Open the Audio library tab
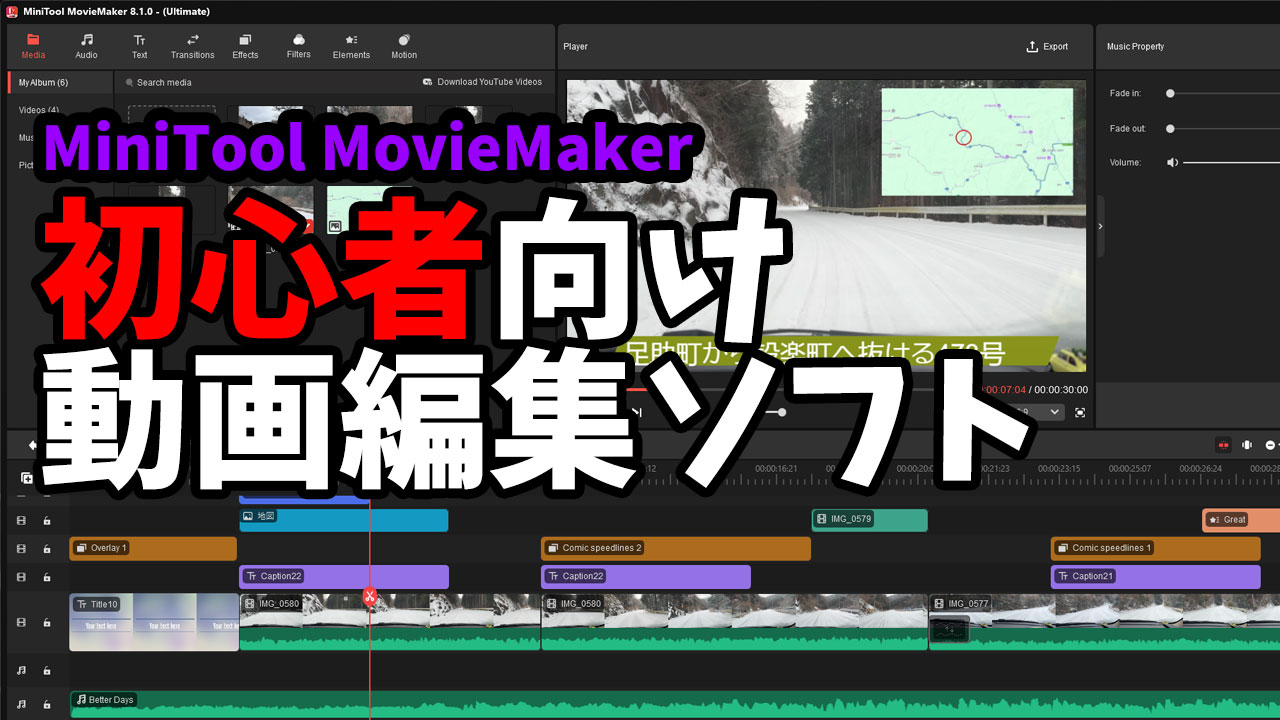Screen dimensions: 1280x720 (x=86, y=46)
